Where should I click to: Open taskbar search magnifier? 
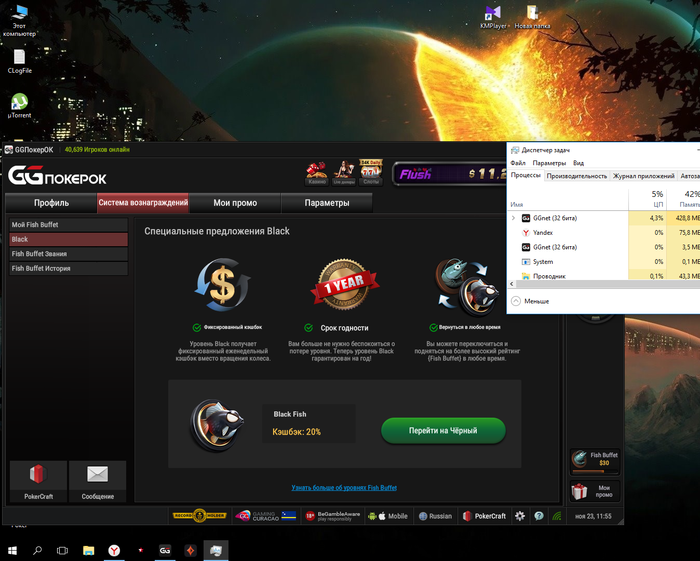point(38,551)
